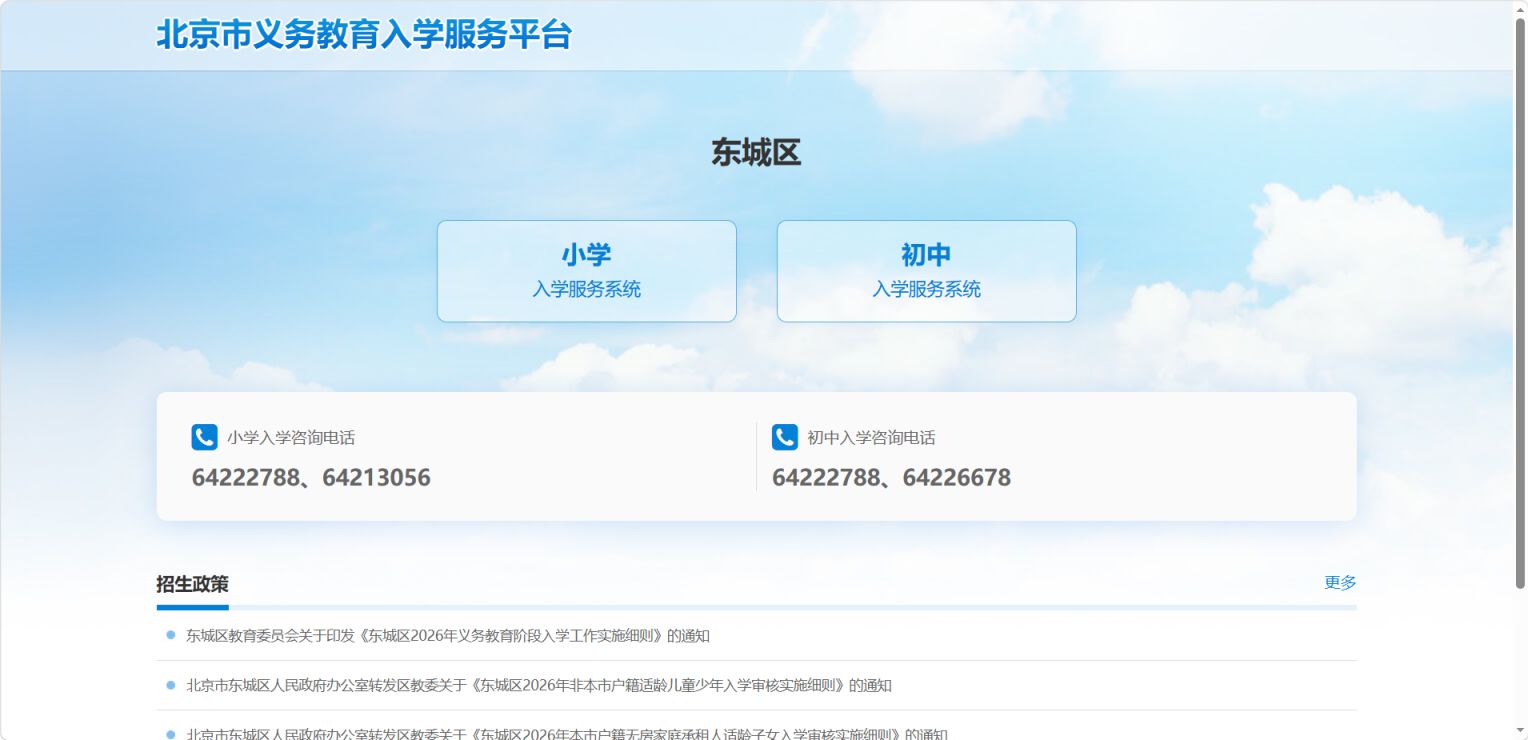Click the scrollbar down arrow
The image size is (1528, 740).
point(1520,731)
